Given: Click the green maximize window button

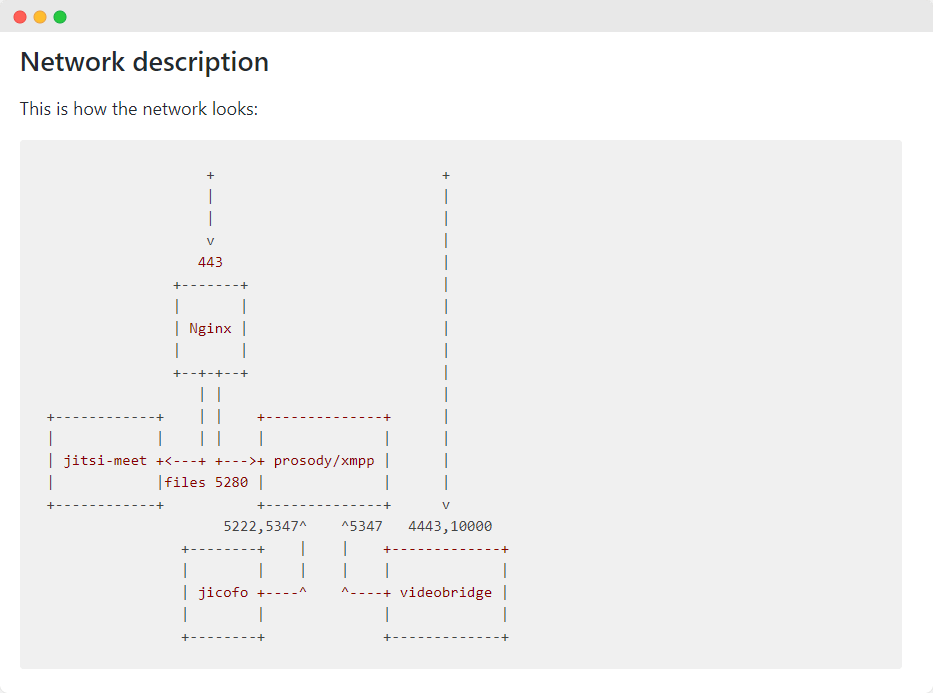Looking at the screenshot, I should (x=60, y=17).
